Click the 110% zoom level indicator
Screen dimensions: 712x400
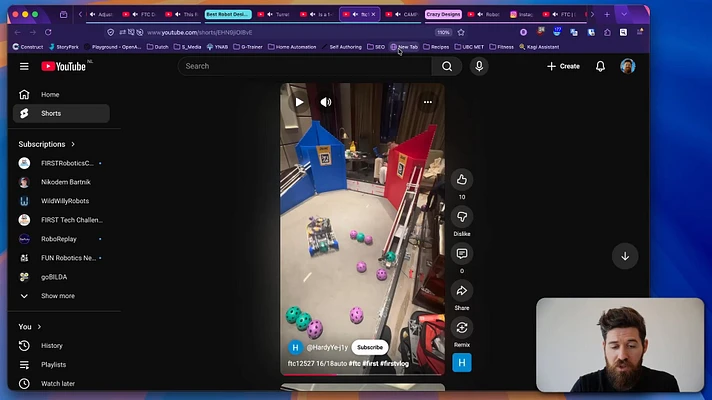[x=443, y=33]
